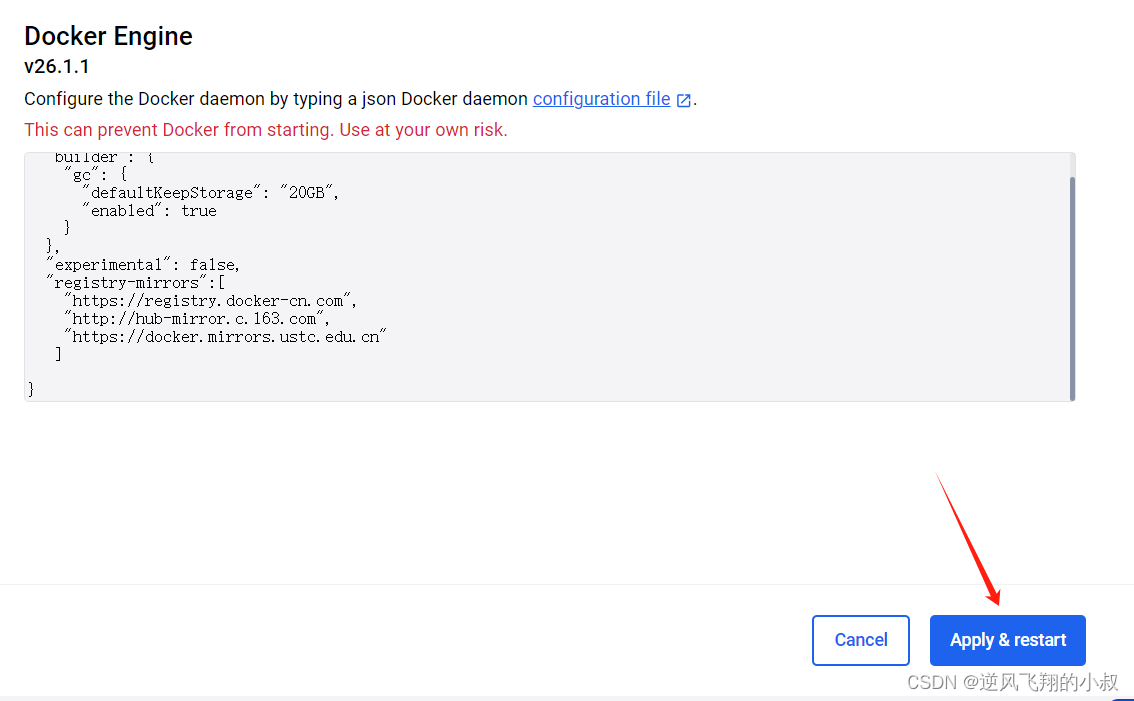This screenshot has height=701, width=1134.
Task: Click the external link icon after configuration file
Action: (683, 100)
